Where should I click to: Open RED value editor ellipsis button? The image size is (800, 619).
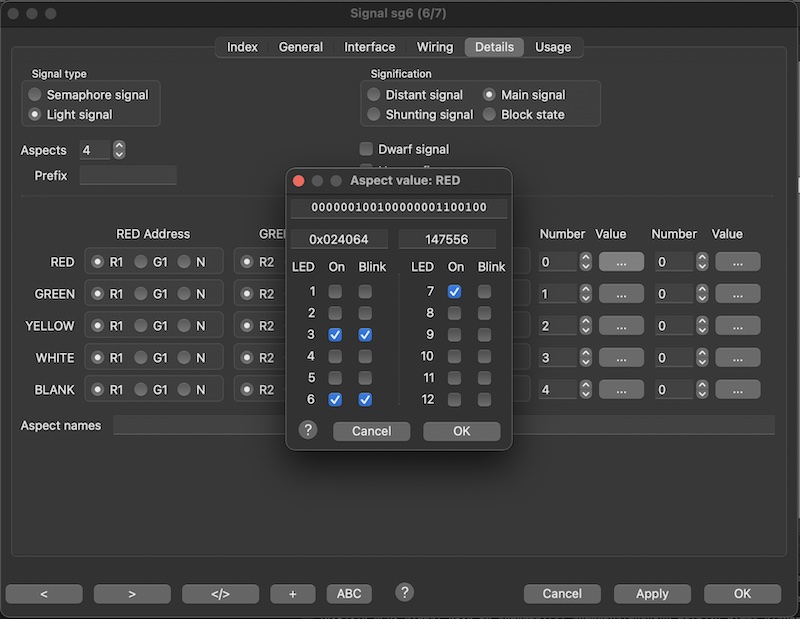pos(621,262)
